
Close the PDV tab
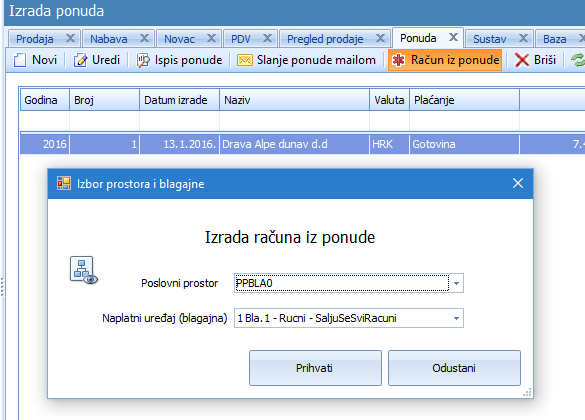point(267,38)
